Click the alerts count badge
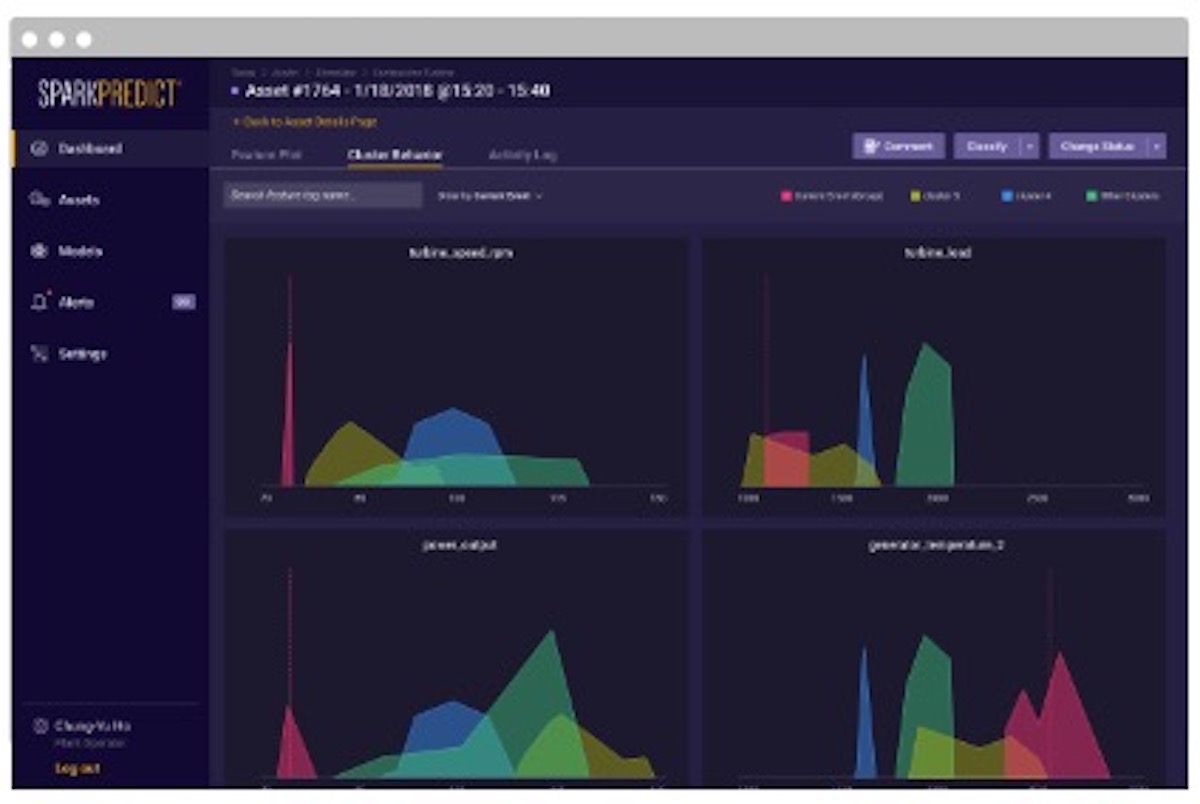The width and height of the screenshot is (1200, 804). point(183,302)
